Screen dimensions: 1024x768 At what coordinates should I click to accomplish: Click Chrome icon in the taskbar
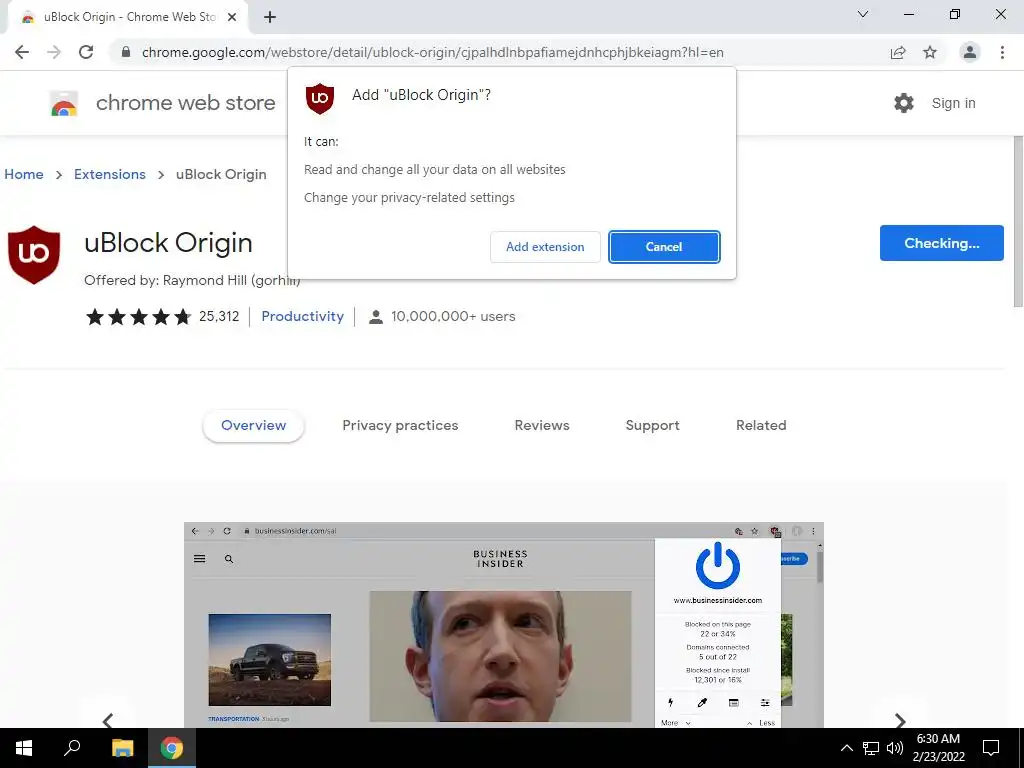(x=172, y=748)
